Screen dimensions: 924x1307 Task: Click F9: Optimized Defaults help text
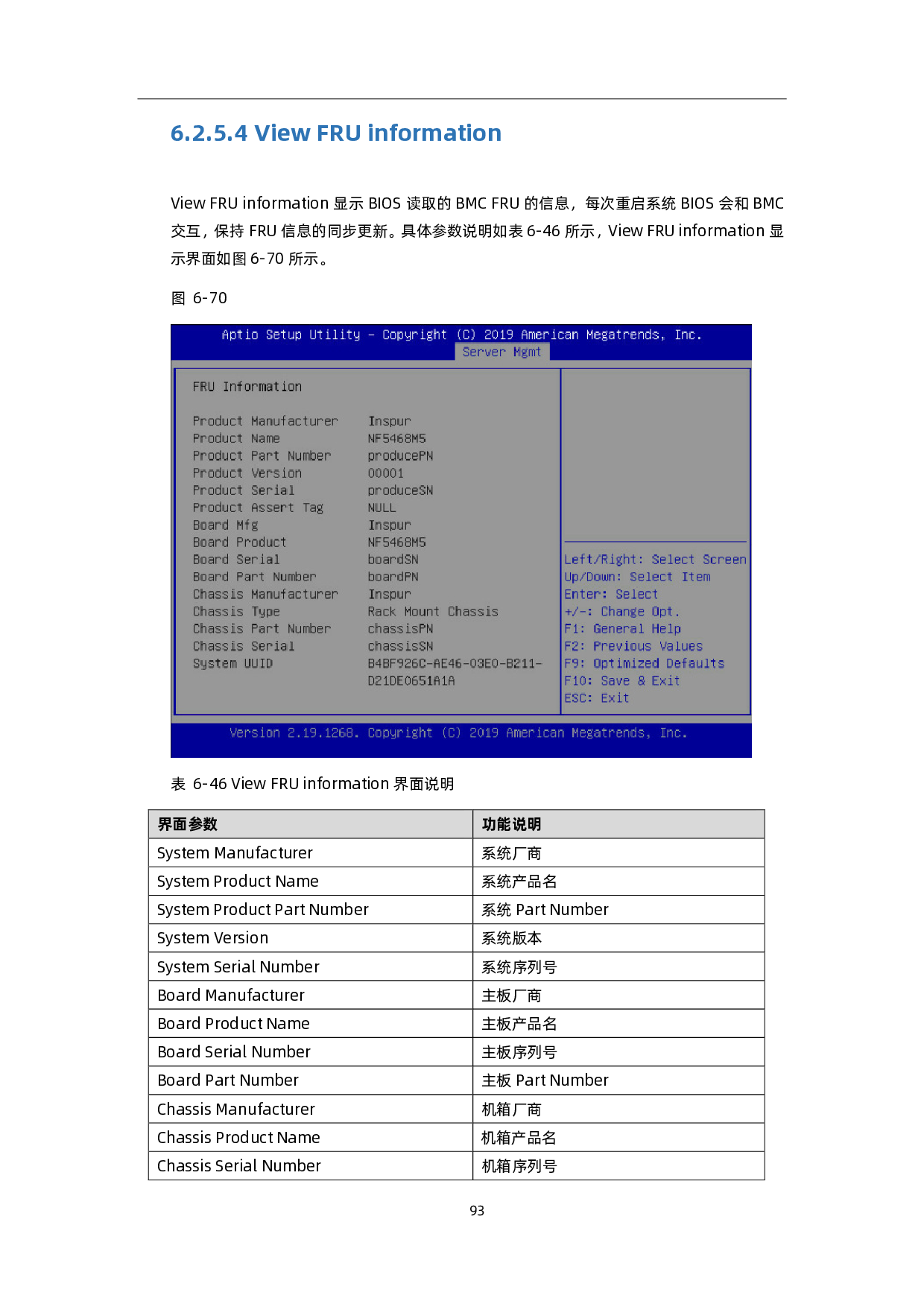(644, 663)
